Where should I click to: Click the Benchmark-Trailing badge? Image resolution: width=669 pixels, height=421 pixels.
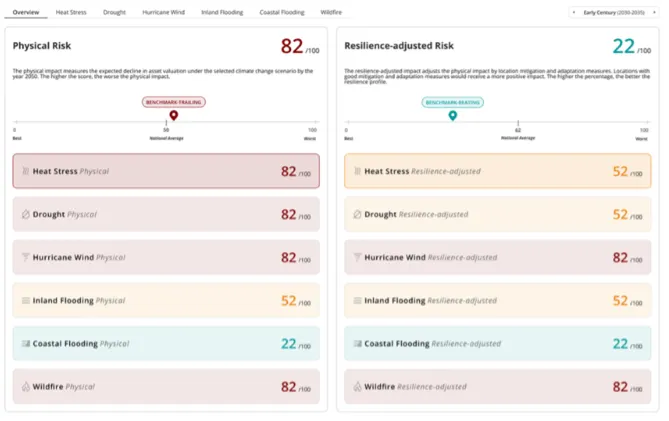coord(174,102)
